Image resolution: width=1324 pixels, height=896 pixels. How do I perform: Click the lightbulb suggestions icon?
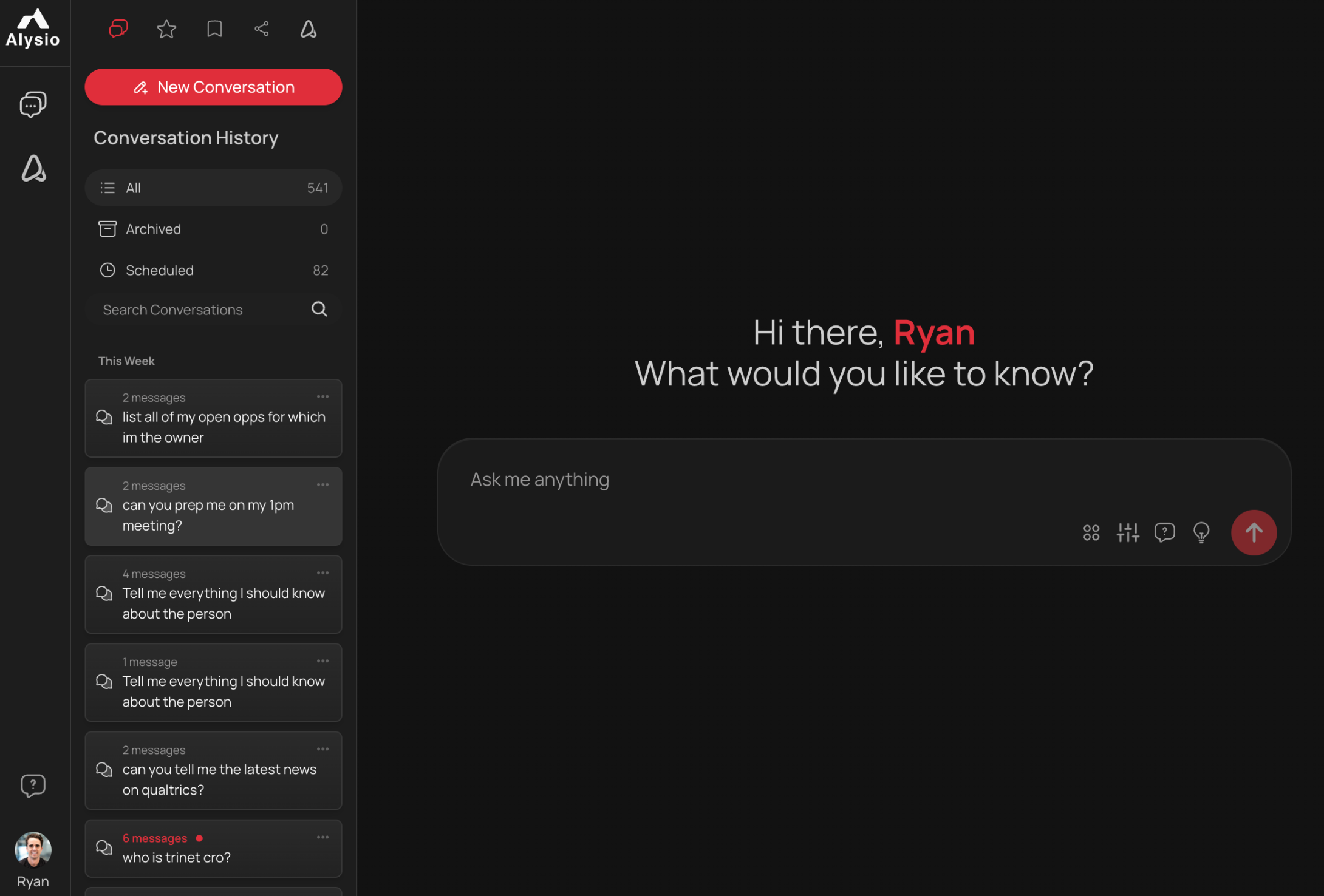(1201, 532)
